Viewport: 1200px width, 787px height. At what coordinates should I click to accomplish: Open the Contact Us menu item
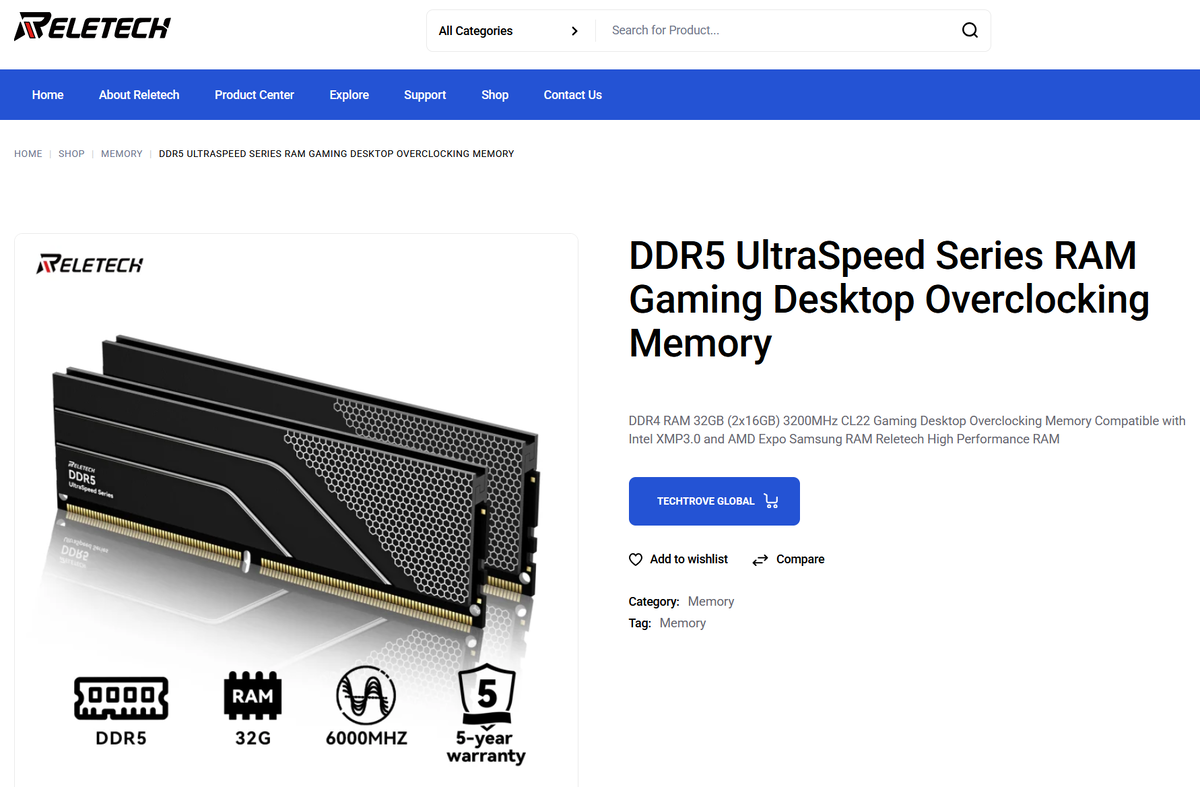573,95
